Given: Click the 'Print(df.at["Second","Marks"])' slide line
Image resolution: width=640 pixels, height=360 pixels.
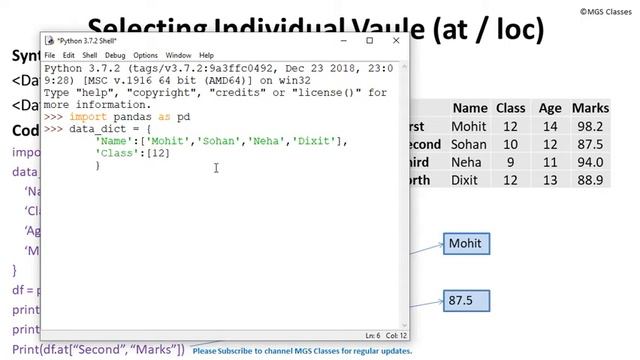Looking at the screenshot, I should pyautogui.click(x=98, y=350).
